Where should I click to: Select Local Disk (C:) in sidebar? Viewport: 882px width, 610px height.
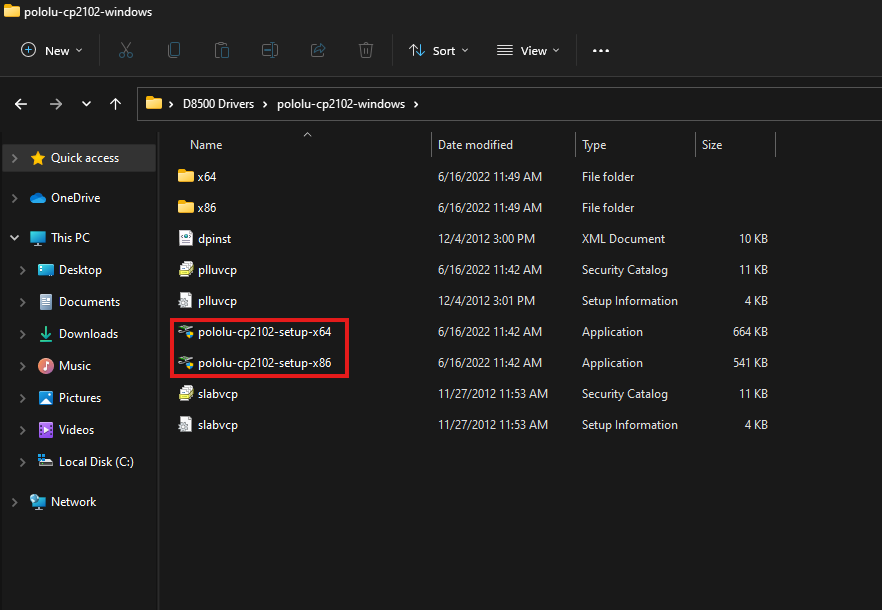tap(96, 462)
